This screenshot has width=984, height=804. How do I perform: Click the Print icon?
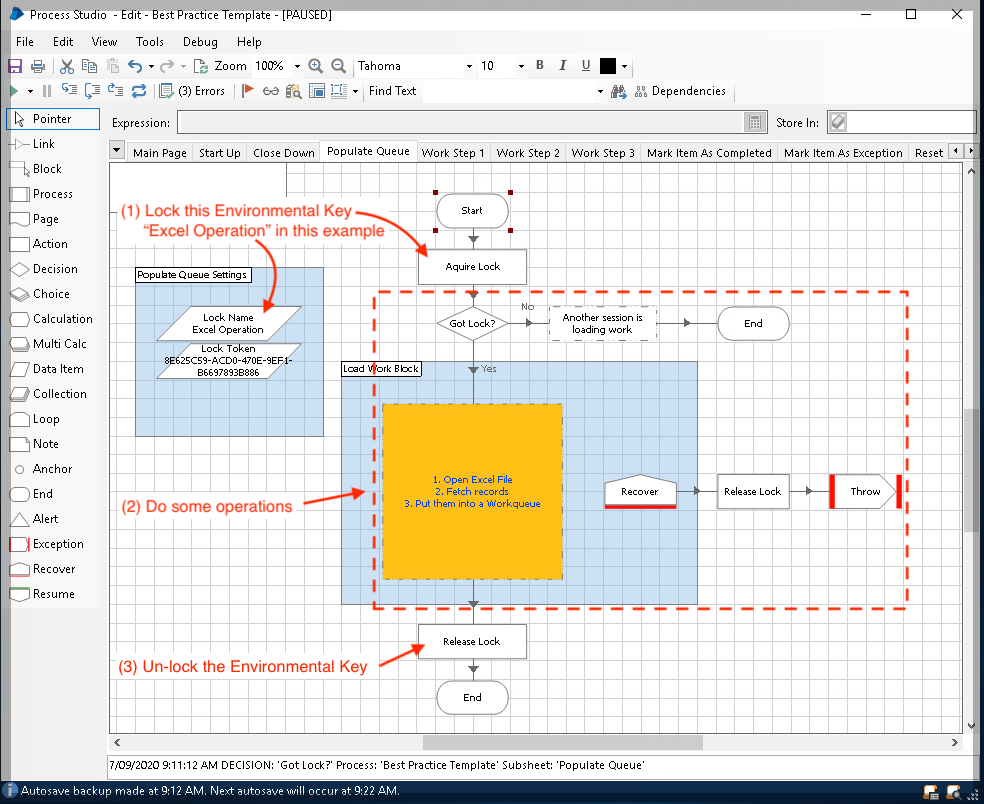coord(38,67)
